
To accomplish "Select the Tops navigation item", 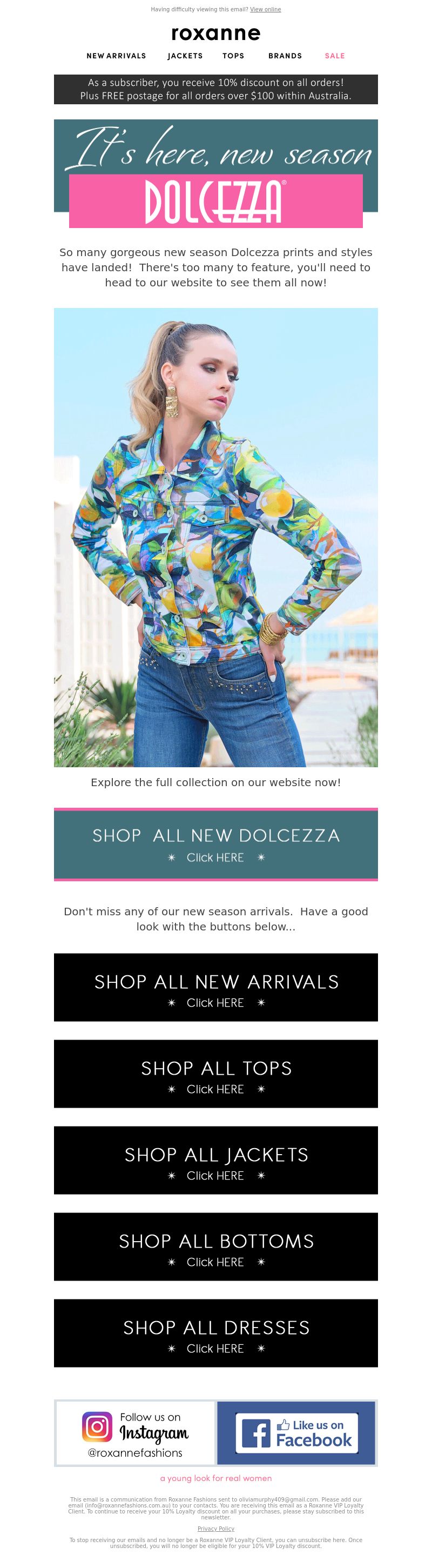I will tap(233, 56).
